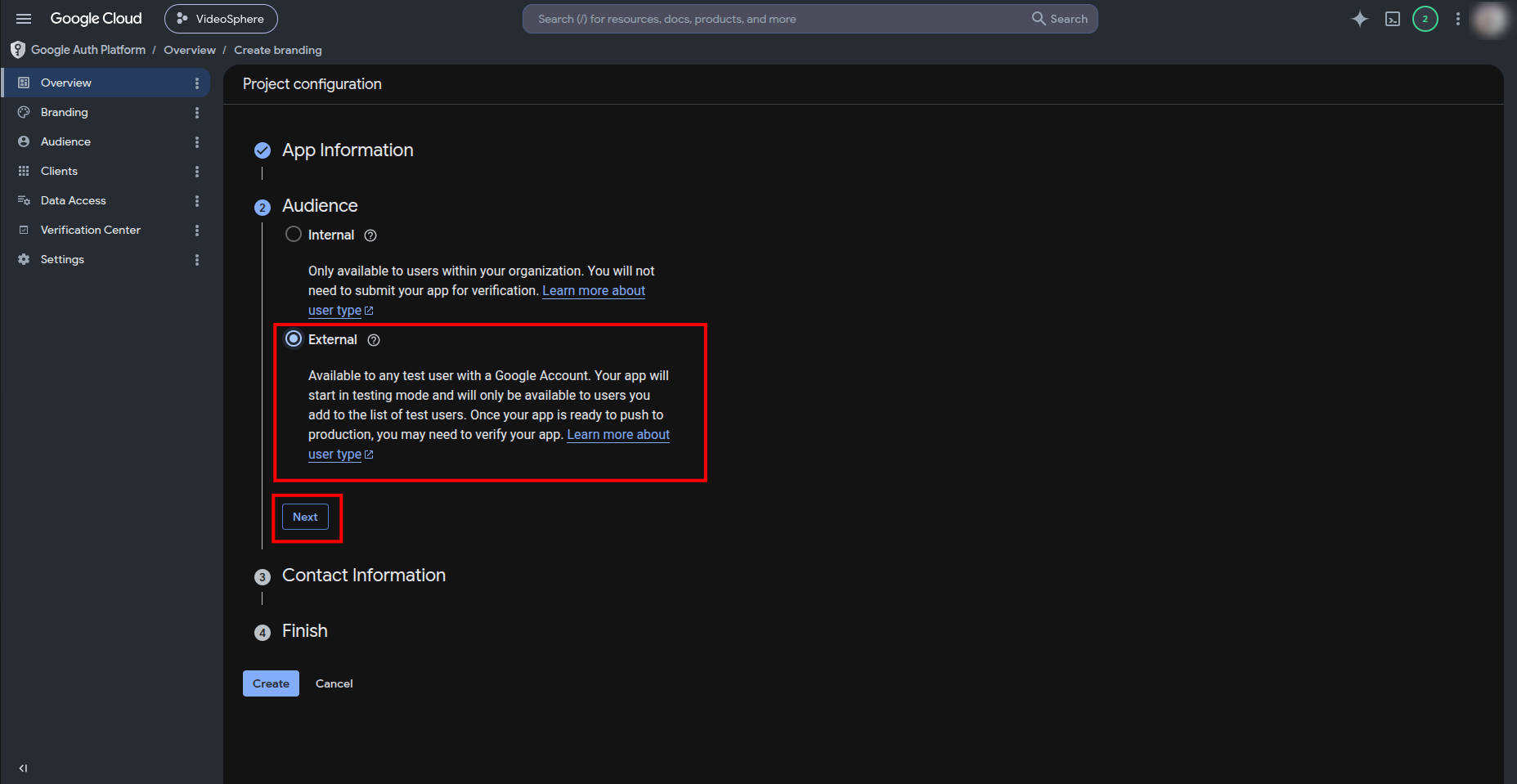This screenshot has height=784, width=1517.
Task: Open the main navigation hamburger menu
Action: point(24,19)
